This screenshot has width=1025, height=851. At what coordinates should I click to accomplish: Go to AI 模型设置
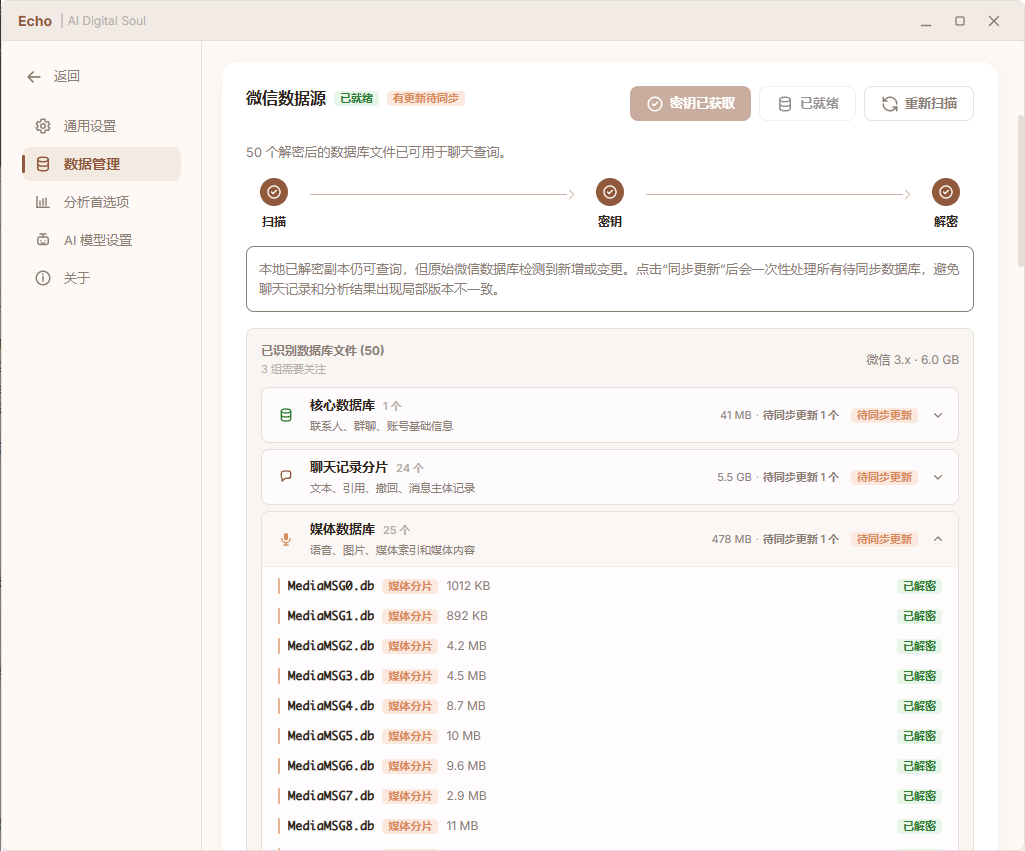[x=101, y=240]
